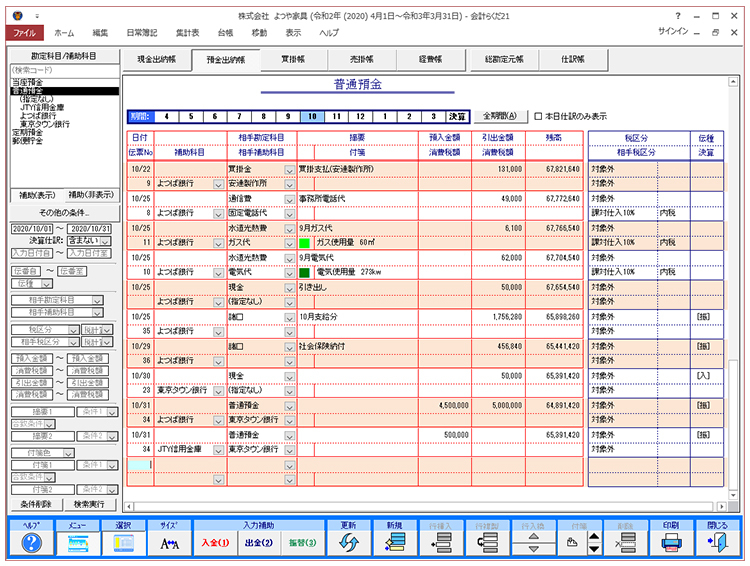This screenshot has width=750, height=566.
Task: Click the 選択 (Select) icon in bottom toolbar
Action: click(x=123, y=543)
